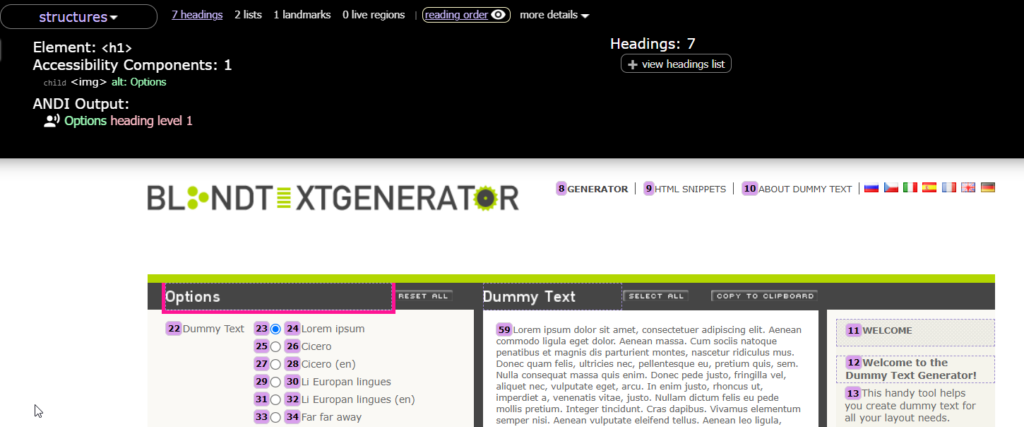The image size is (1024, 427).
Task: Pick the French flag icon
Action: pyautogui.click(x=949, y=188)
